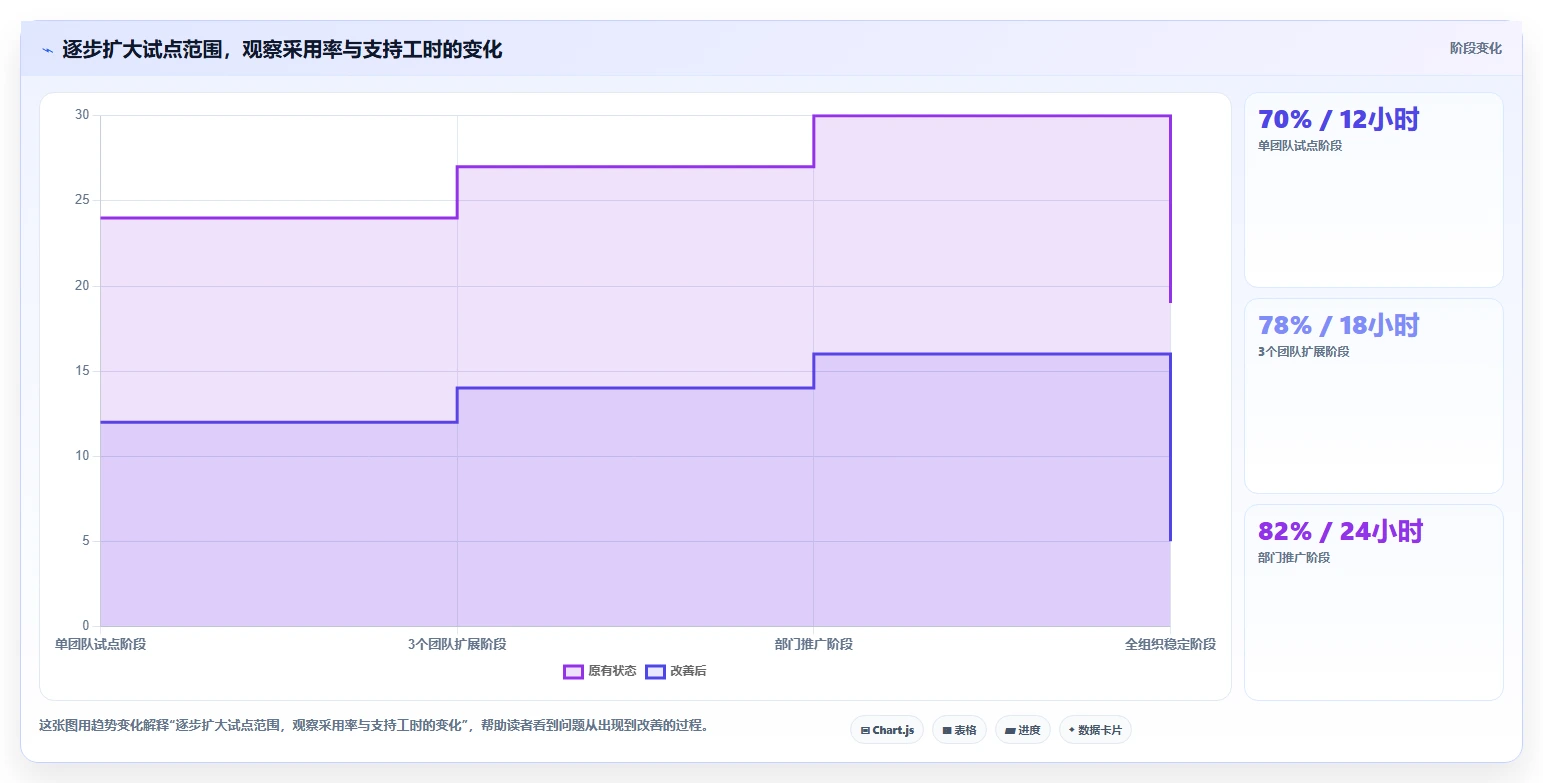Toggle the 改善后 legend swatch
This screenshot has height=783, width=1543.
655,671
